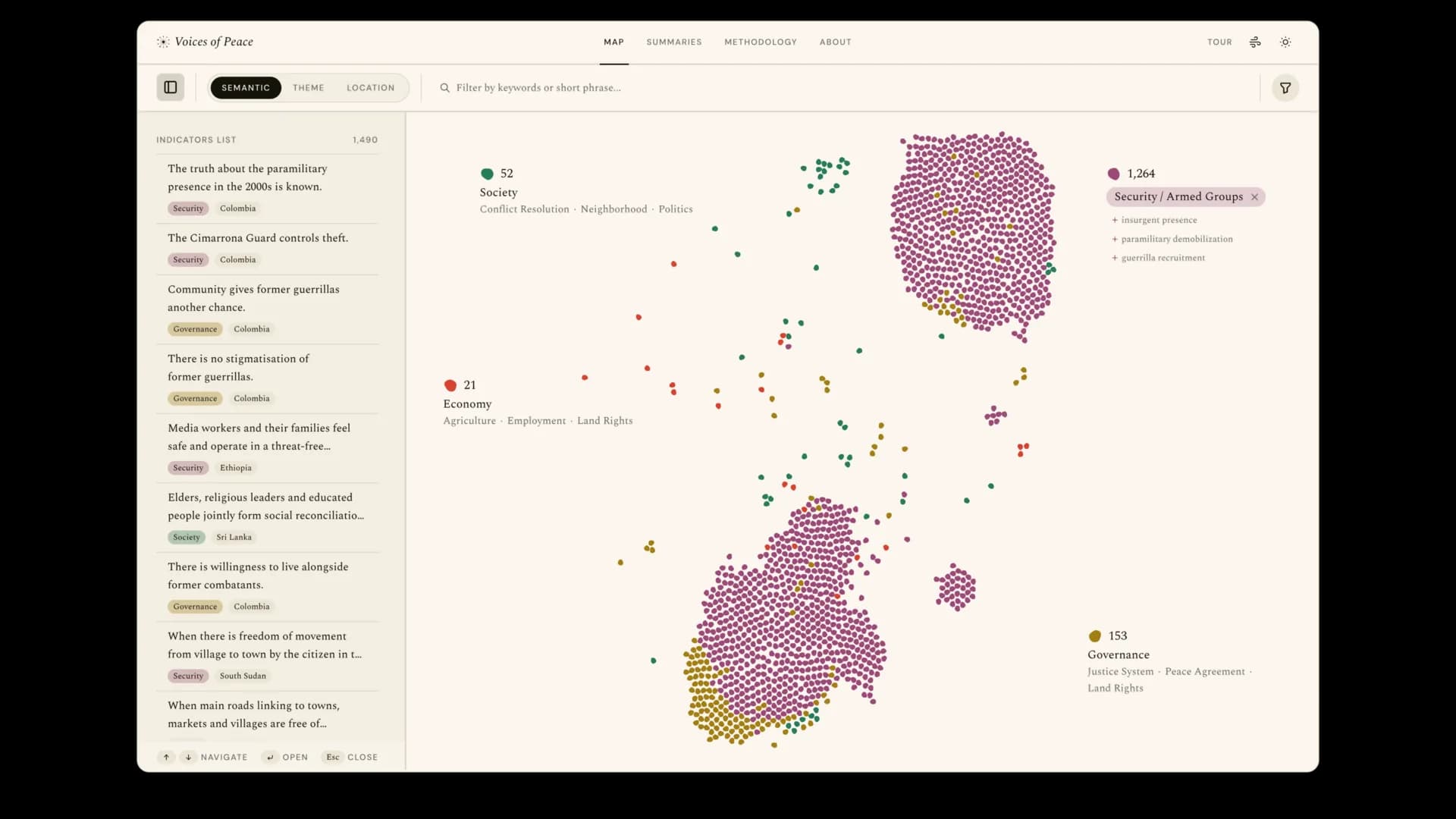The image size is (1456, 819).
Task: Click the red Economy color dot
Action: coord(450,385)
